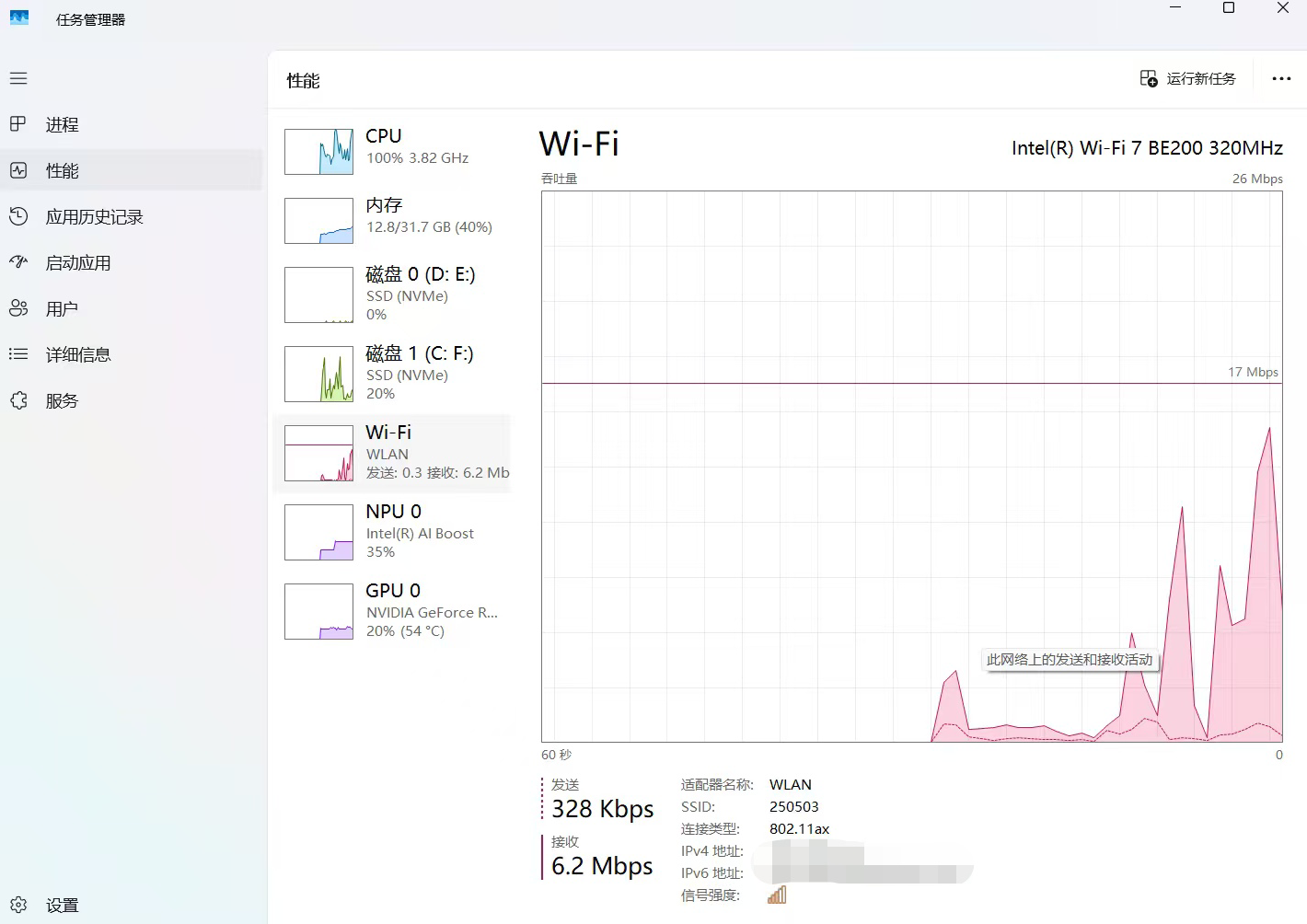Switch to 应用历史记录 tab
The width and height of the screenshot is (1307, 924).
pos(132,216)
